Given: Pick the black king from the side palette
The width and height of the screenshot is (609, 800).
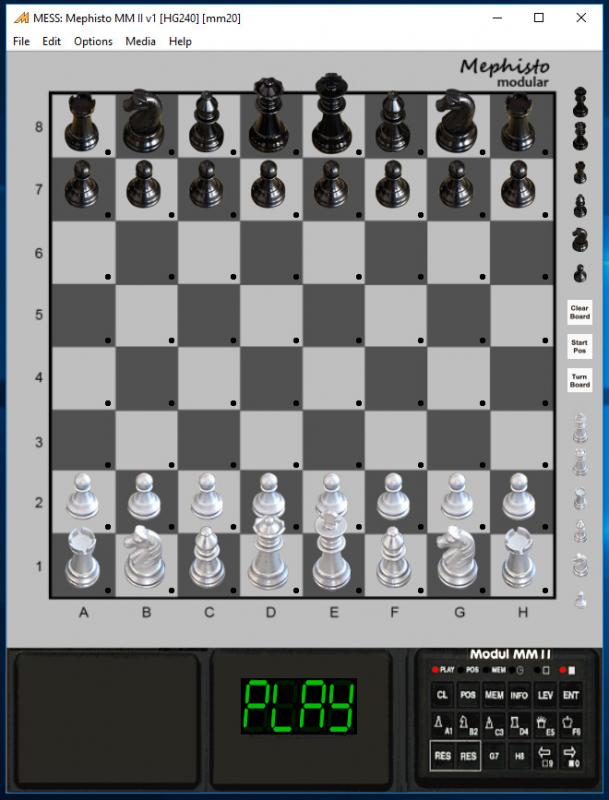Looking at the screenshot, I should pos(580,102).
